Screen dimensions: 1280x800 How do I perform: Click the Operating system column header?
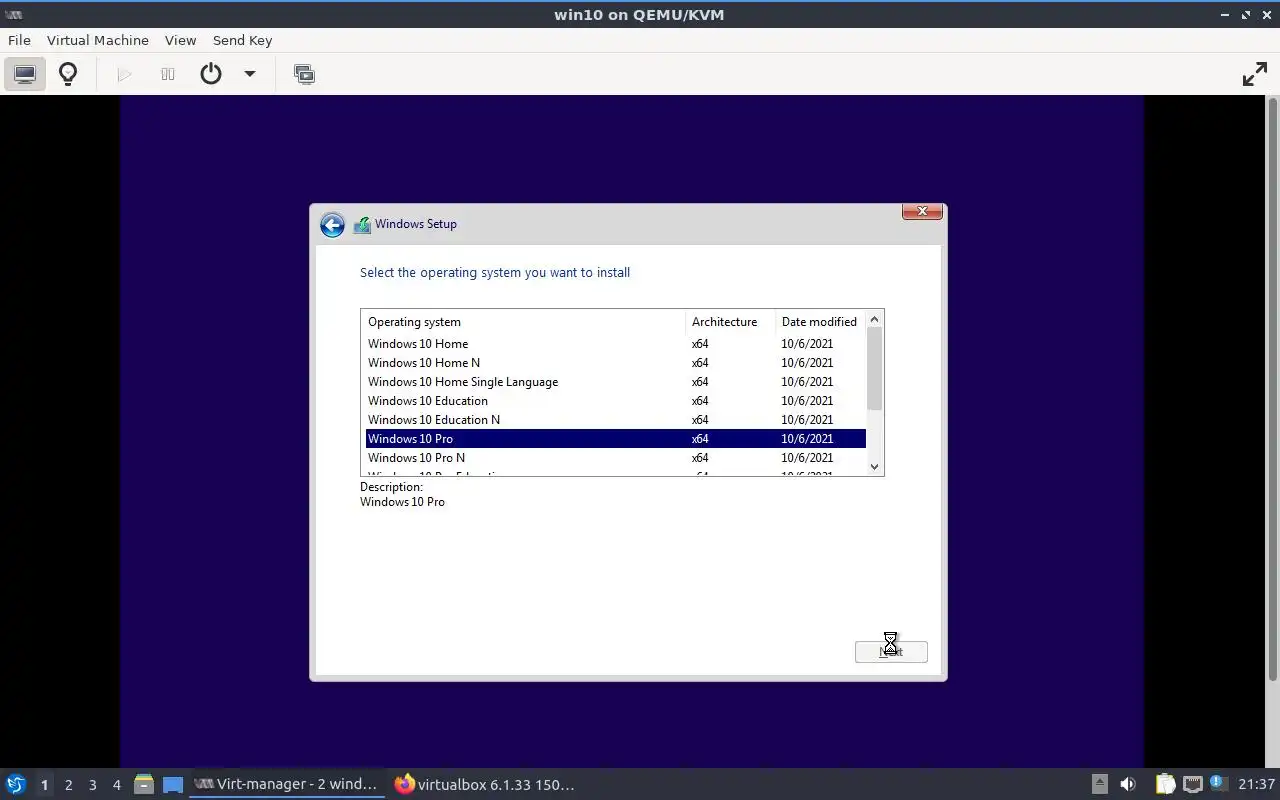524,322
